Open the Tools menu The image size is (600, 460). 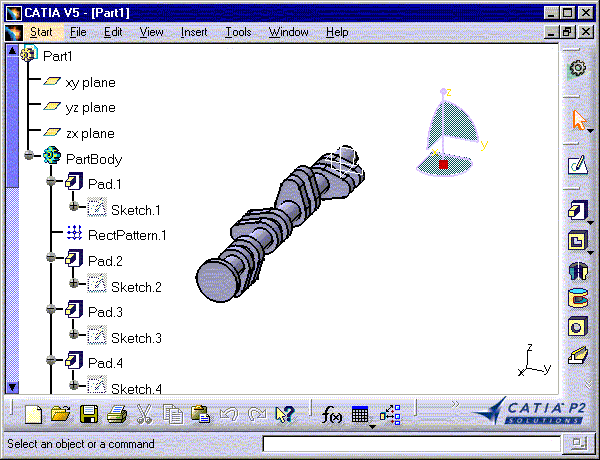[238, 32]
